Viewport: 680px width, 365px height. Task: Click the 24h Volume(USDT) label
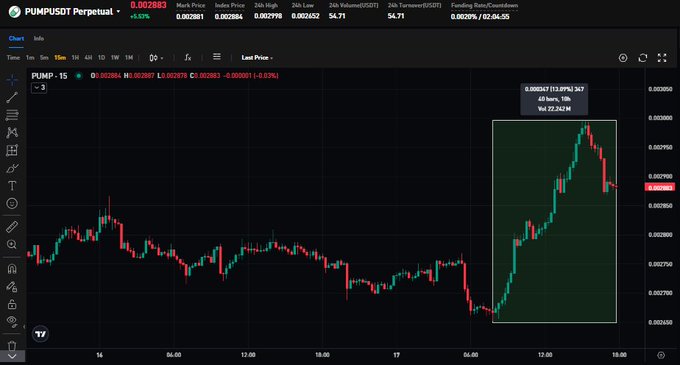tap(353, 6)
